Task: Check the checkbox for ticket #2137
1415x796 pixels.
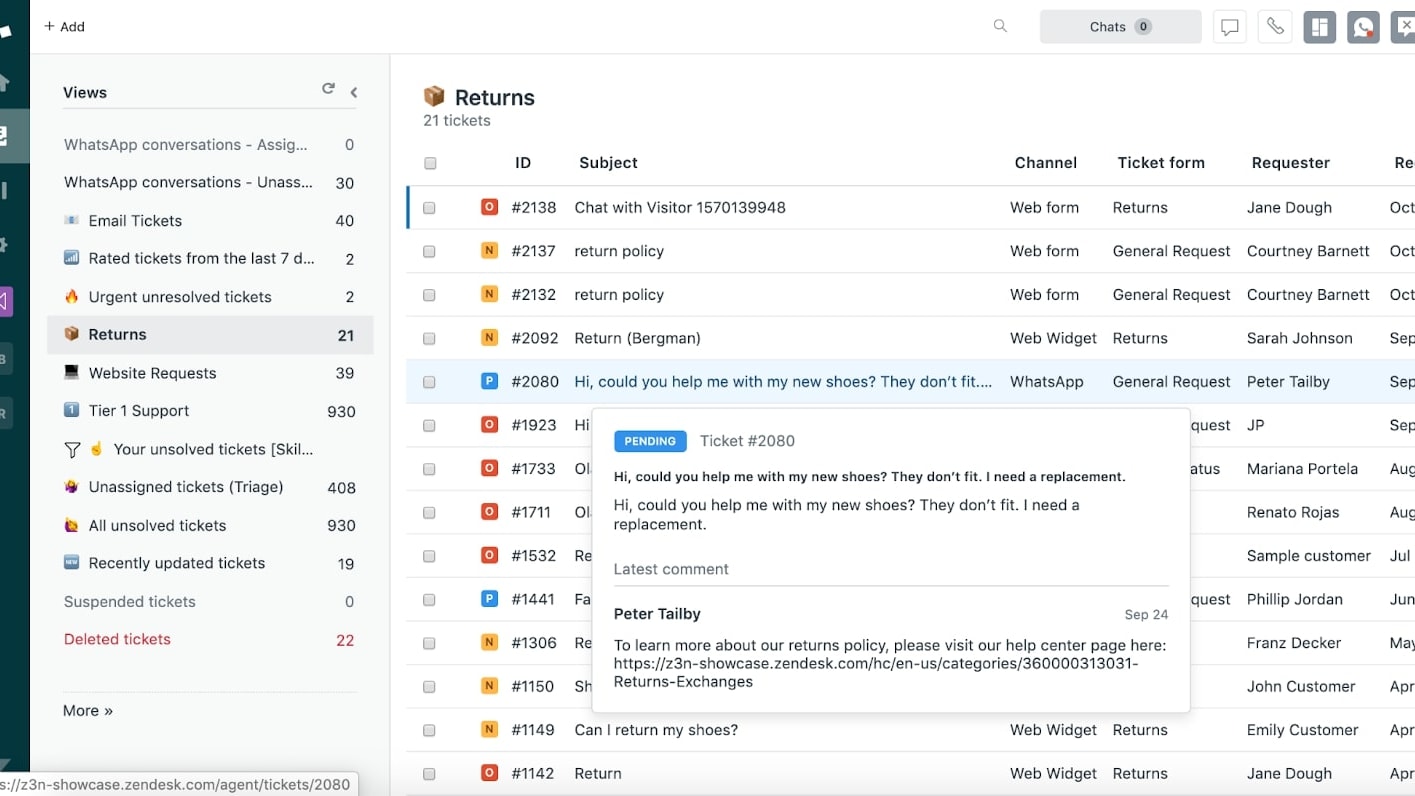Action: [429, 251]
